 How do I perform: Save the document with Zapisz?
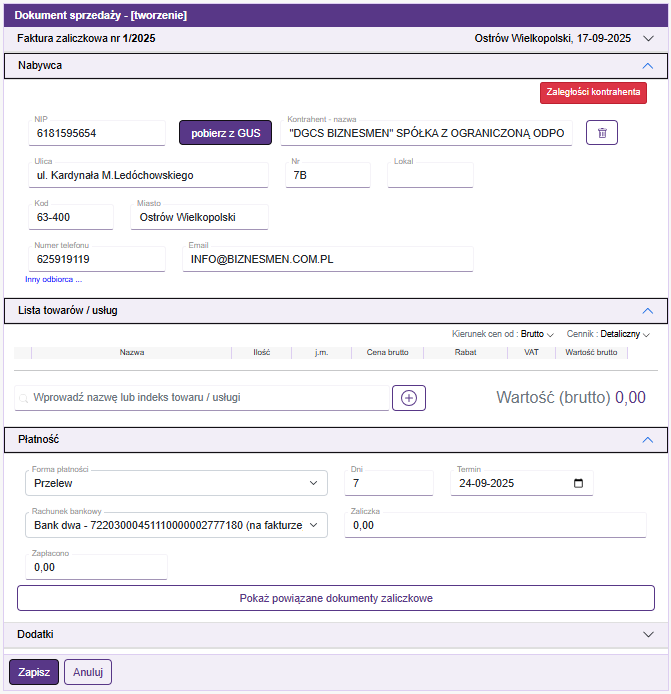click(34, 672)
